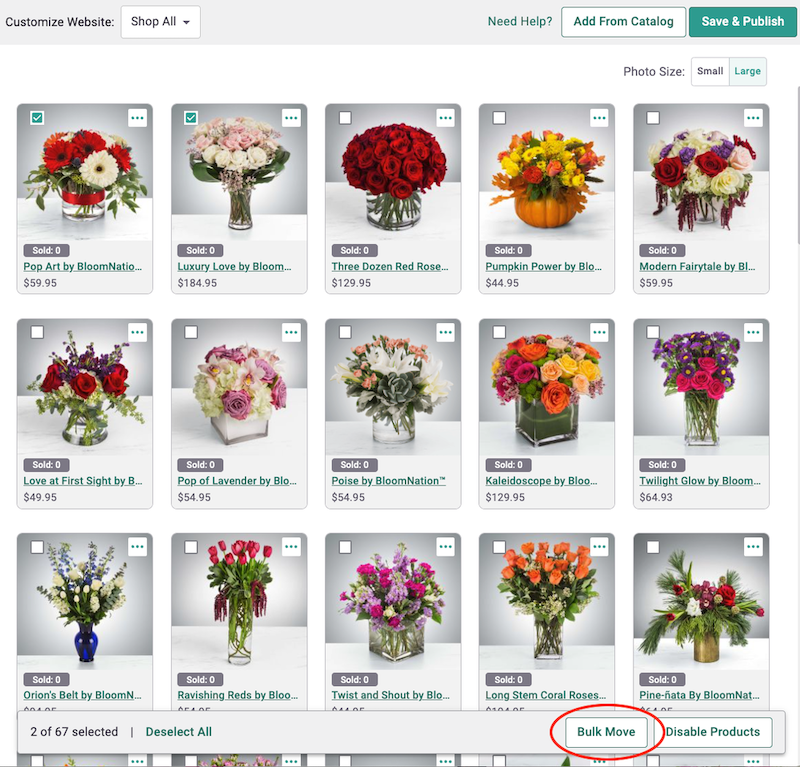Show more actions for Long Stem Coral Roses

click(x=599, y=547)
